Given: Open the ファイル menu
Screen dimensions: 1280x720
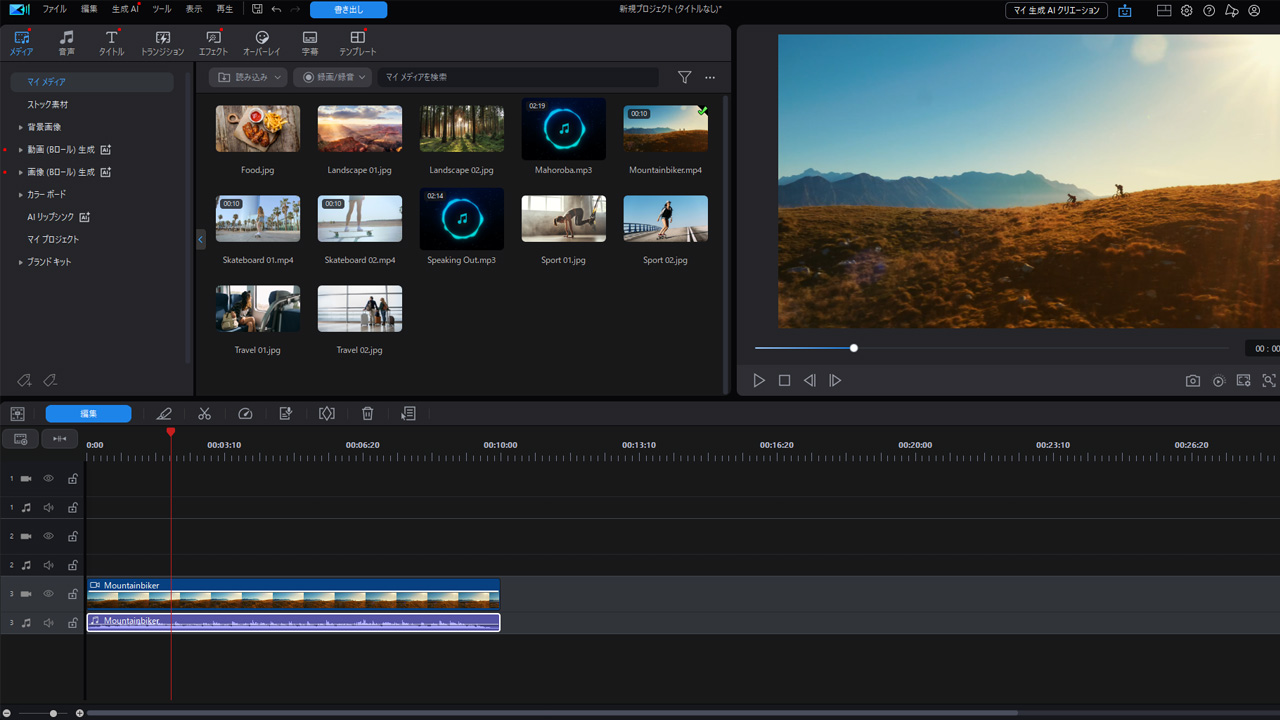Looking at the screenshot, I should [54, 9].
